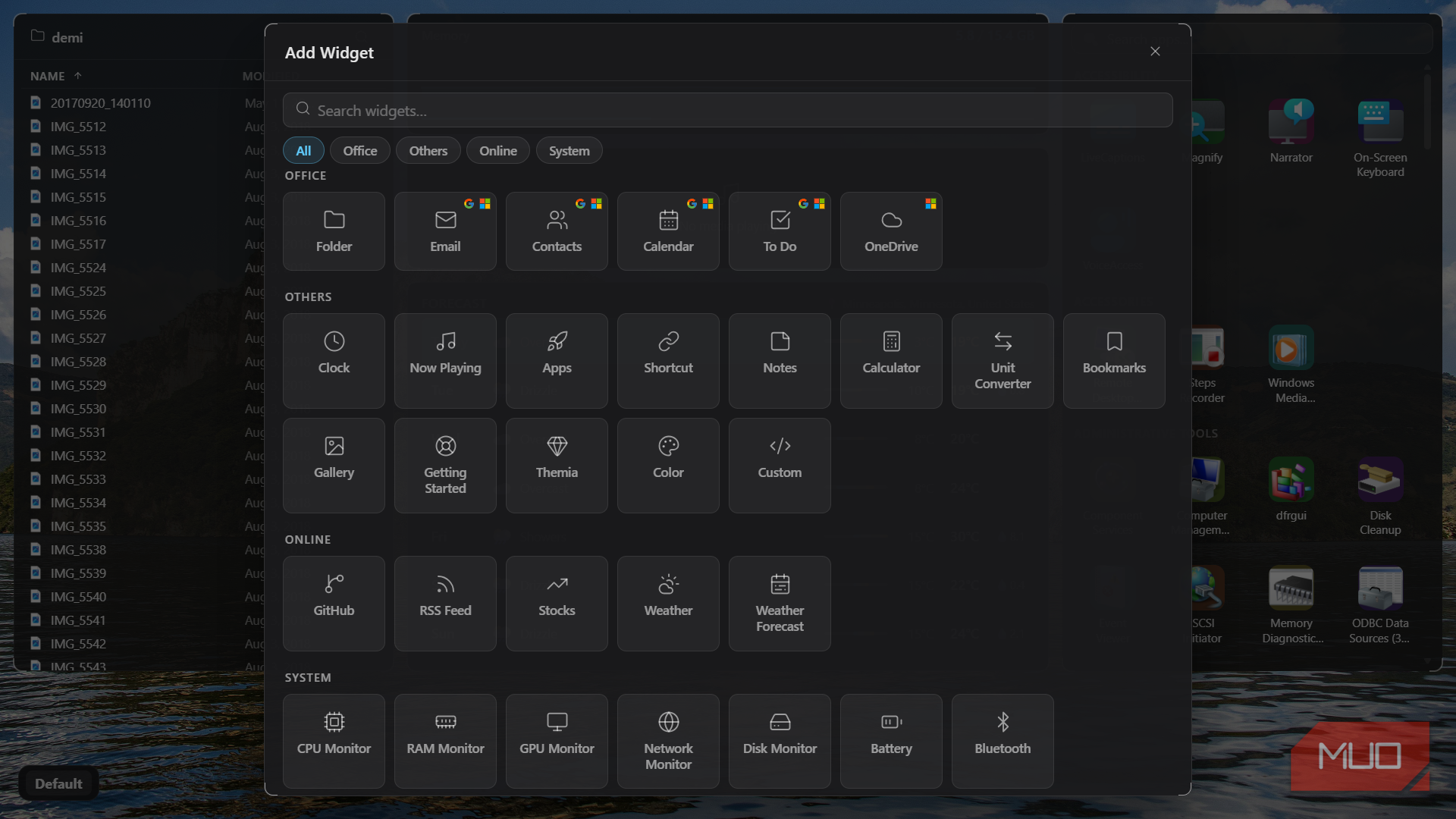The width and height of the screenshot is (1456, 819).
Task: Pick the Now Playing widget
Action: pyautogui.click(x=445, y=361)
